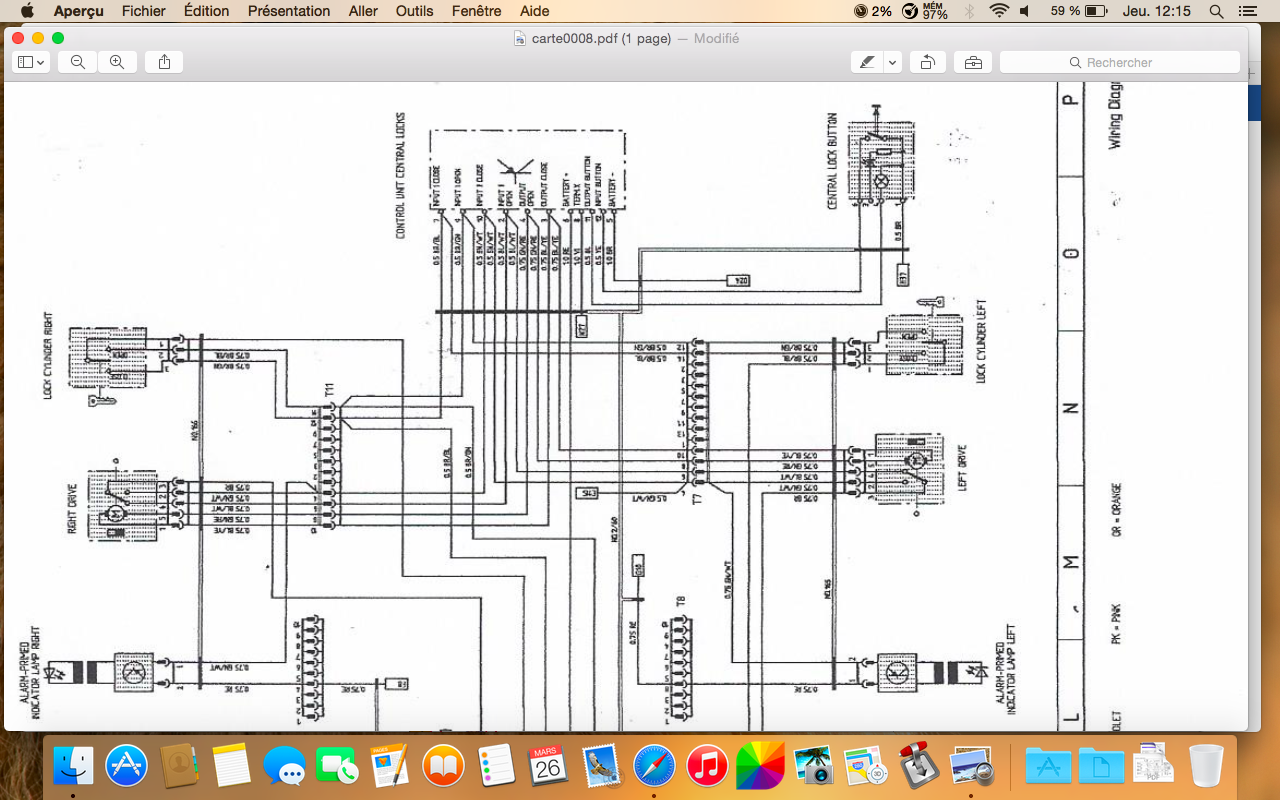Open the color wheel app in Dock
The image size is (1280, 800).
[761, 767]
